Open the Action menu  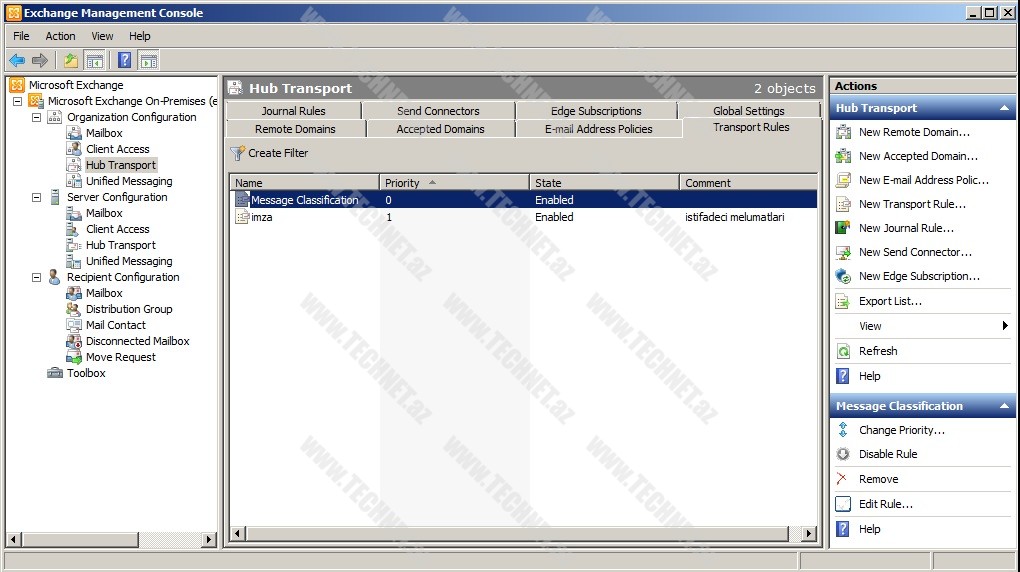tap(60, 36)
